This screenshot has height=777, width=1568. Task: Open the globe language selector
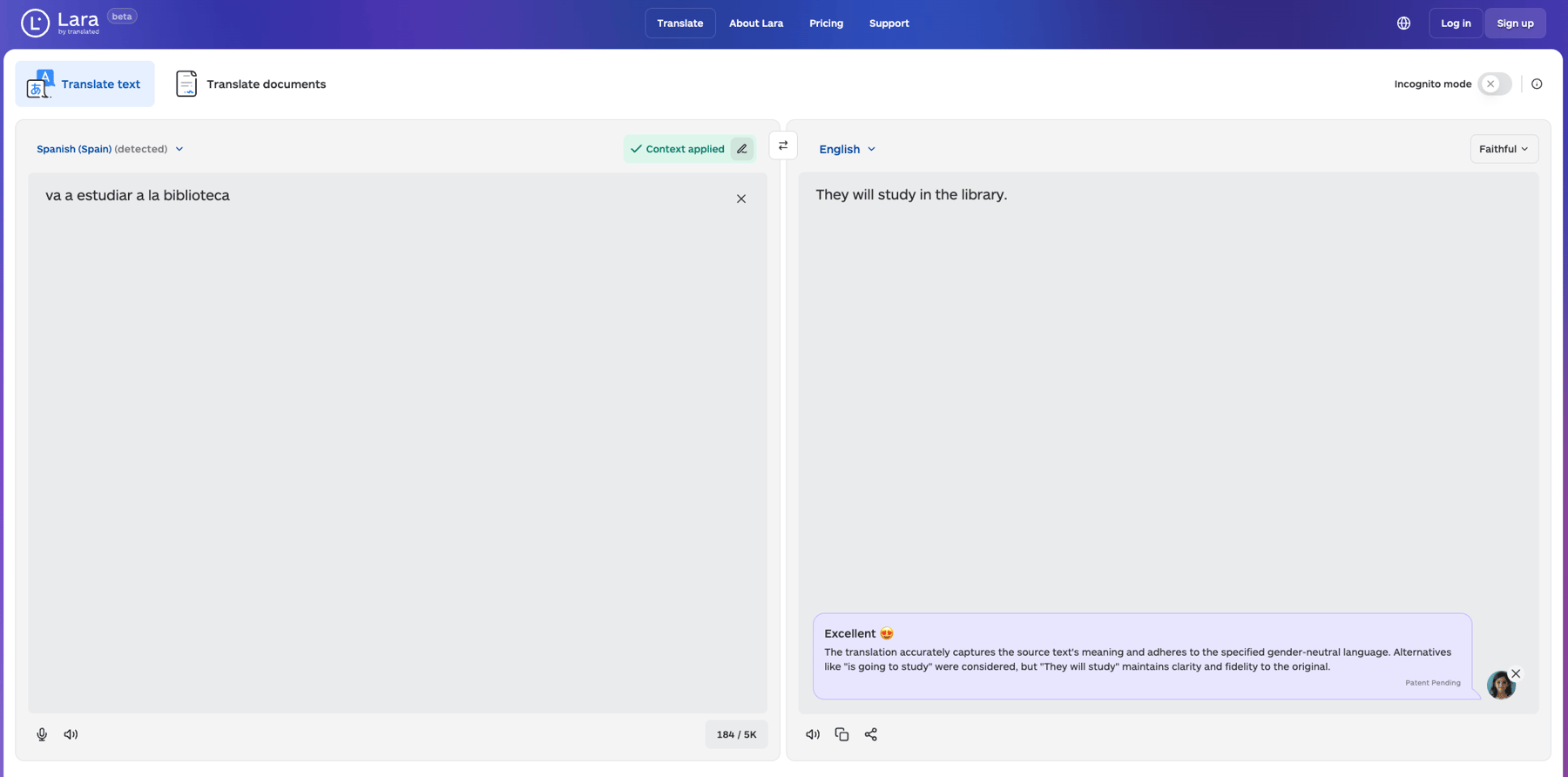point(1403,24)
